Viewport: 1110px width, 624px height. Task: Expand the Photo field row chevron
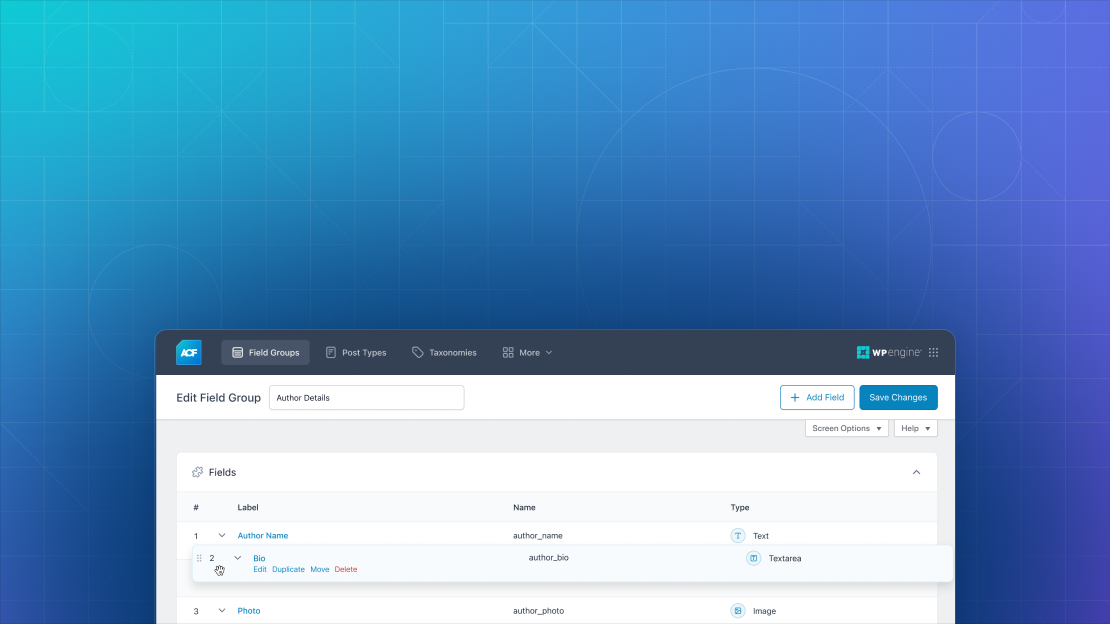click(222, 611)
